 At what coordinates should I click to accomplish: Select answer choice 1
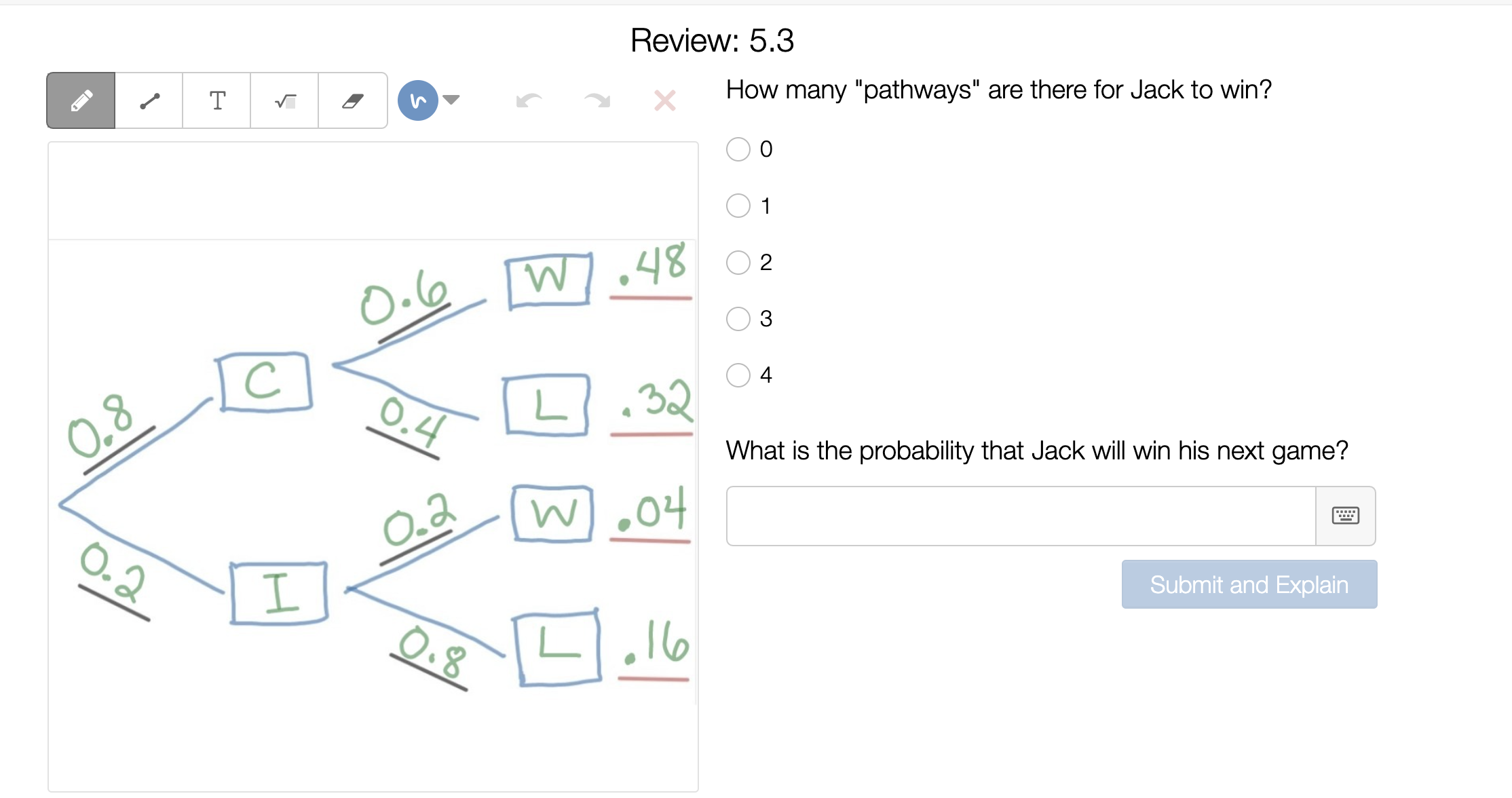(738, 206)
